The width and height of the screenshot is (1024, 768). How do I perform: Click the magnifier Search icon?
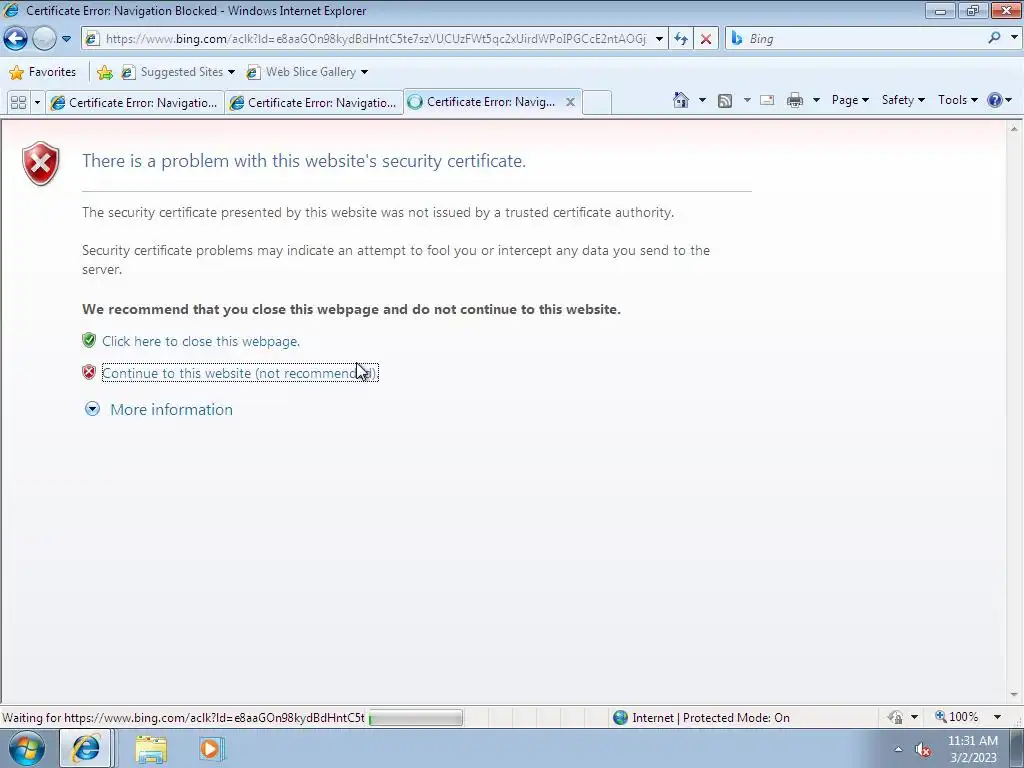(x=994, y=38)
